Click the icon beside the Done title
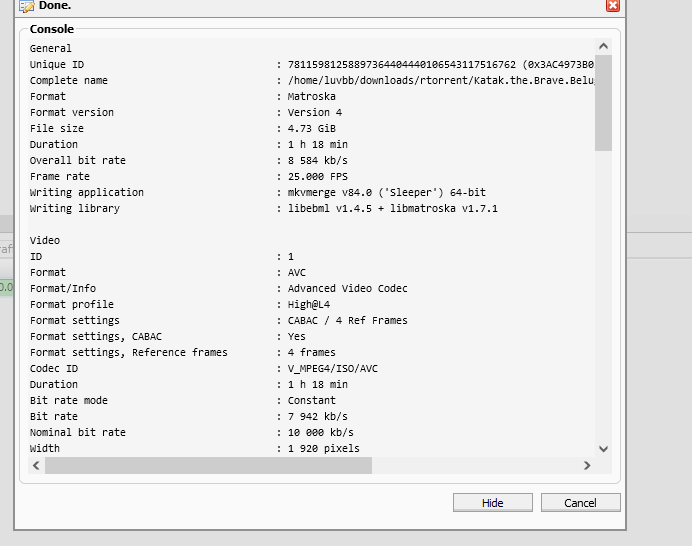 27,5
